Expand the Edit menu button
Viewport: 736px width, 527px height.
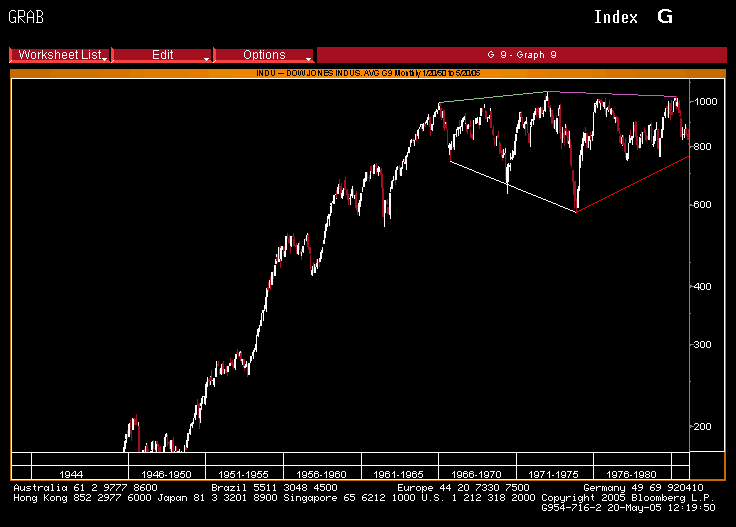(163, 55)
